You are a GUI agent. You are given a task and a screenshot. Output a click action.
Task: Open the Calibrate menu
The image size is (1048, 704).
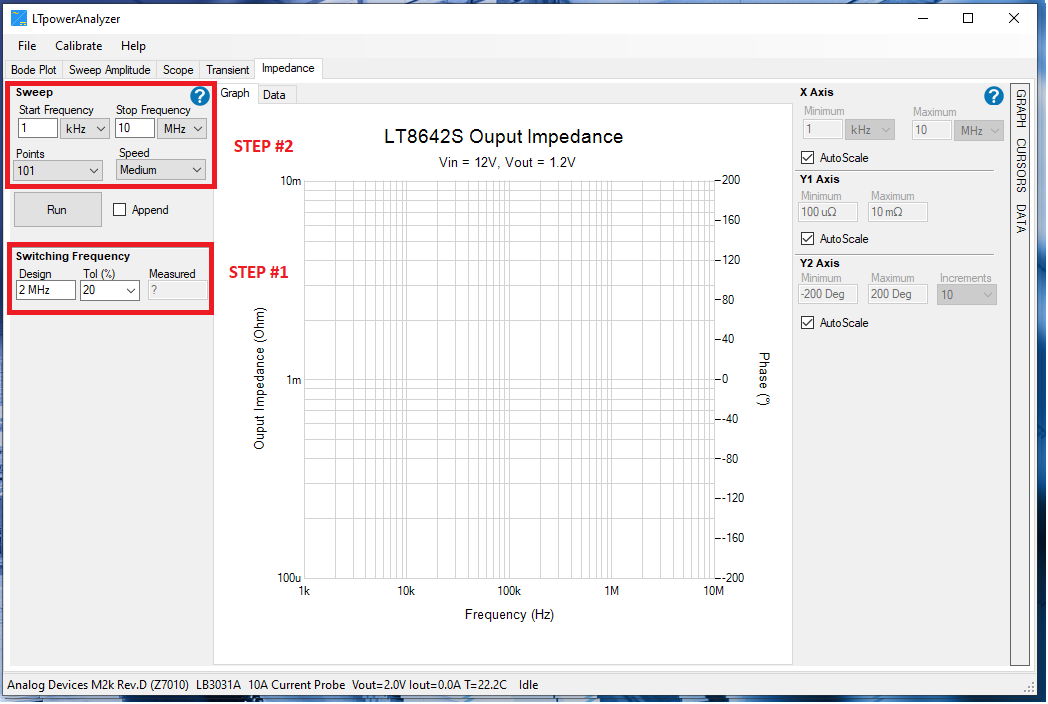pyautogui.click(x=79, y=46)
